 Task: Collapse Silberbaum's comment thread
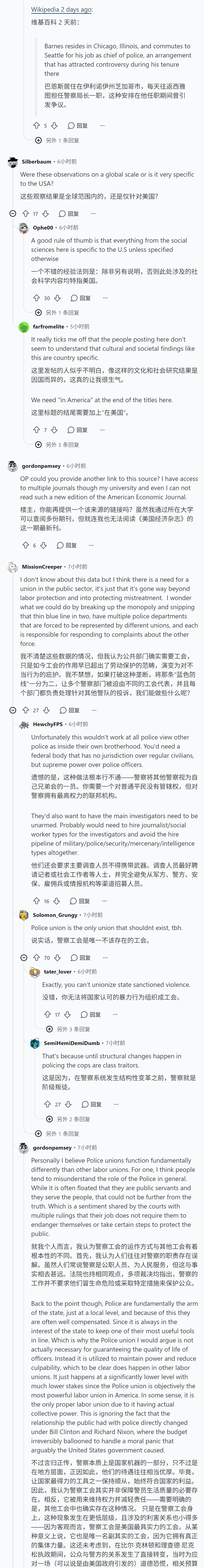coord(13,214)
